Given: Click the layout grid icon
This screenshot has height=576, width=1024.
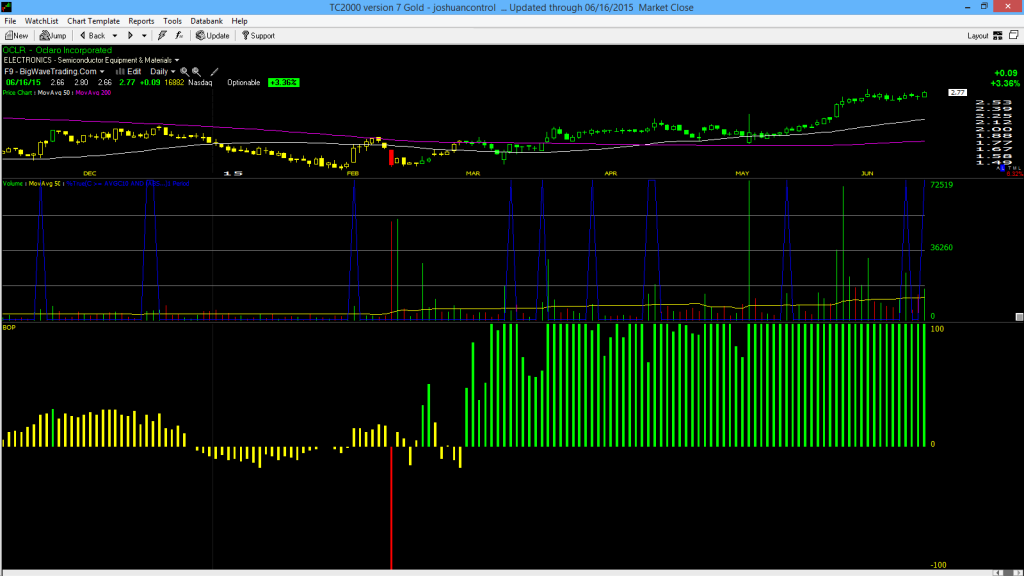Looking at the screenshot, I should click(998, 36).
